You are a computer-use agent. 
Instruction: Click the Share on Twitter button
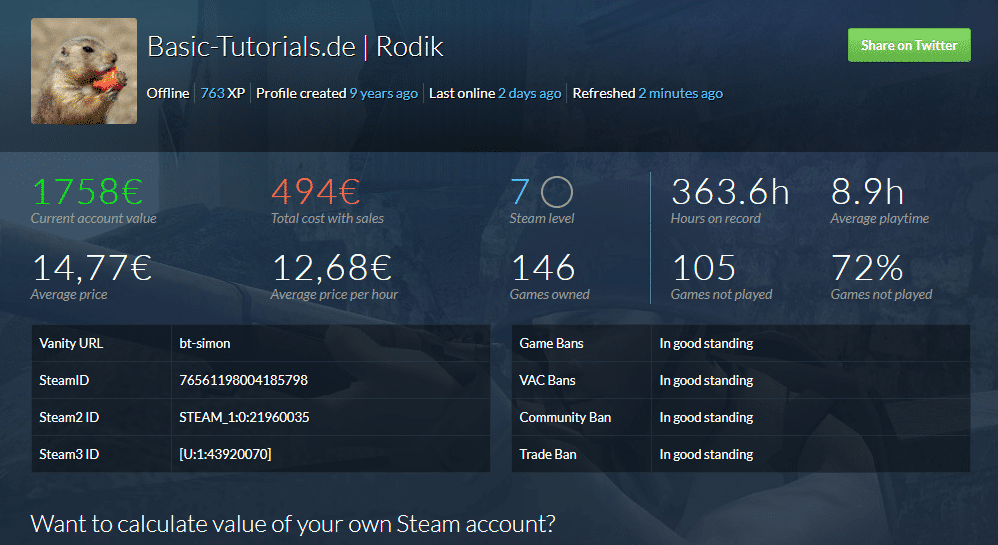[x=908, y=45]
